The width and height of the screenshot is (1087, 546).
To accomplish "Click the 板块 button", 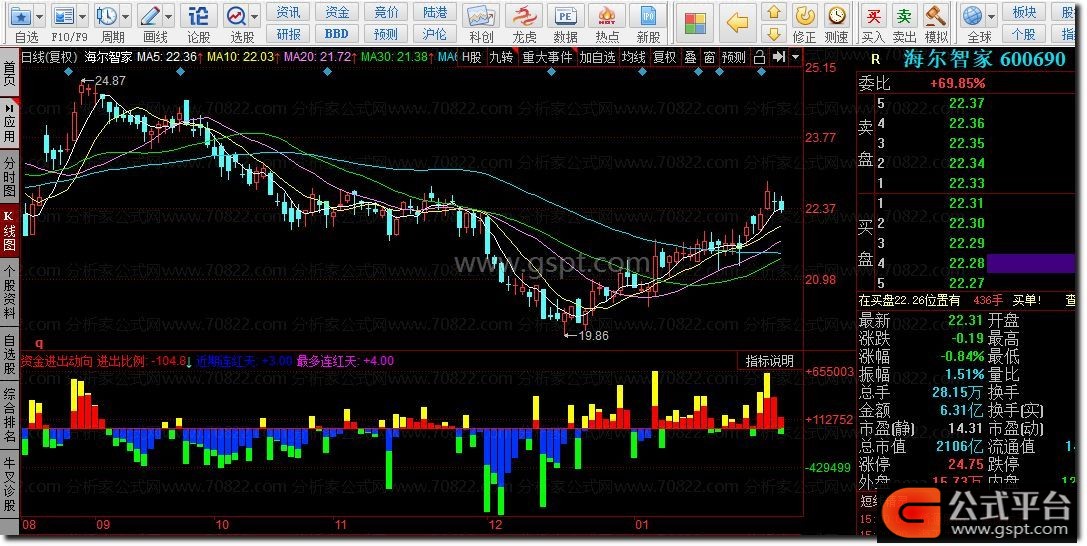I will click(1024, 12).
